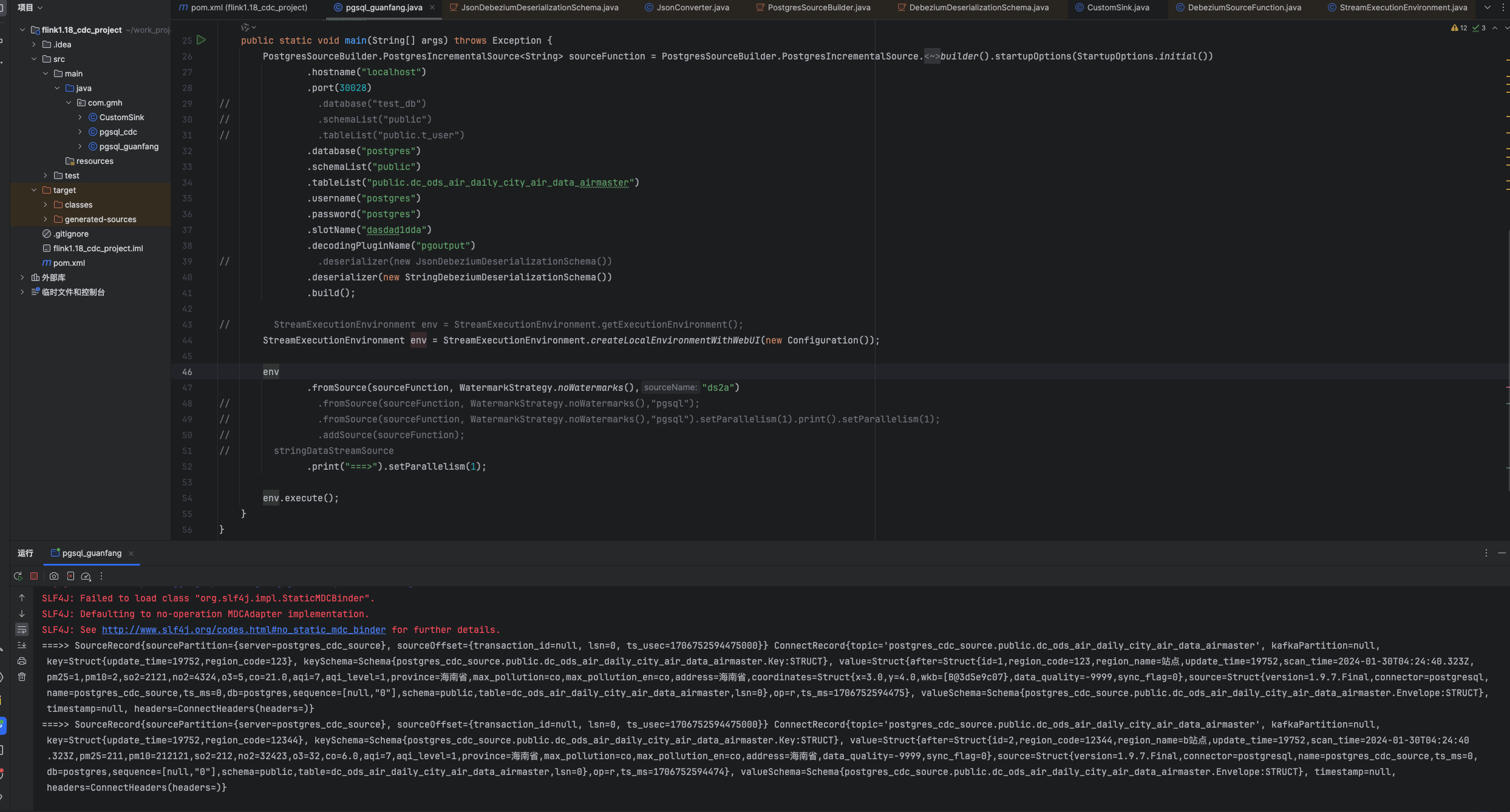Image resolution: width=1510 pixels, height=812 pixels.
Task: Take thread dump via camera icon
Action: point(54,576)
